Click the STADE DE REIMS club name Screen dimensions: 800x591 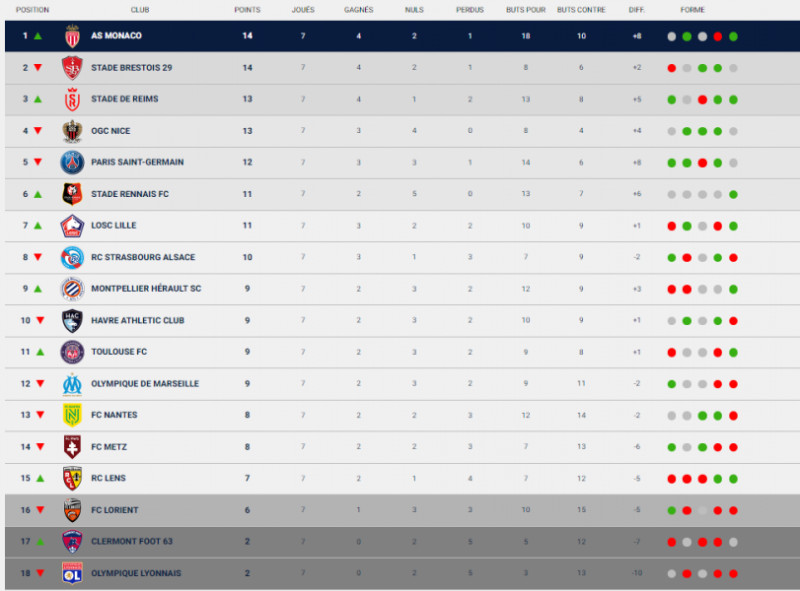click(124, 99)
